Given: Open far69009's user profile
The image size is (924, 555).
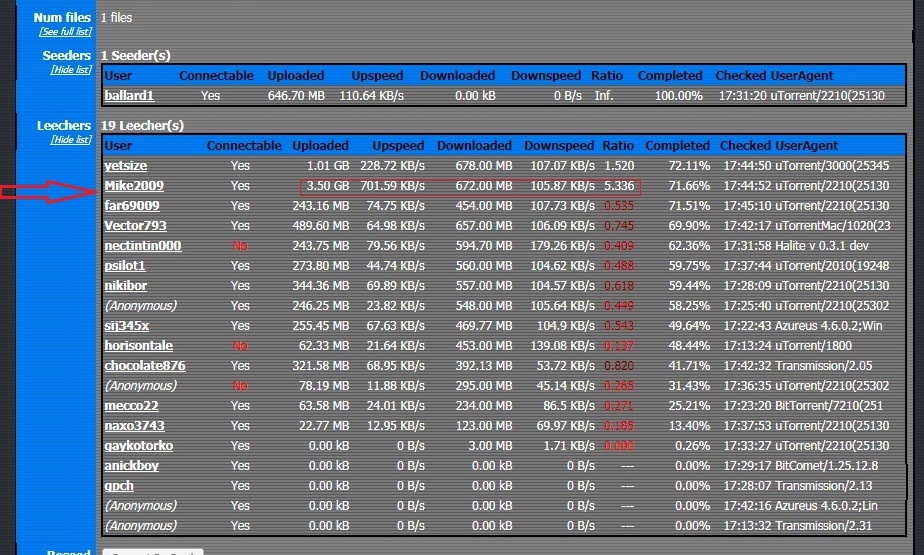Looking at the screenshot, I should (x=131, y=206).
